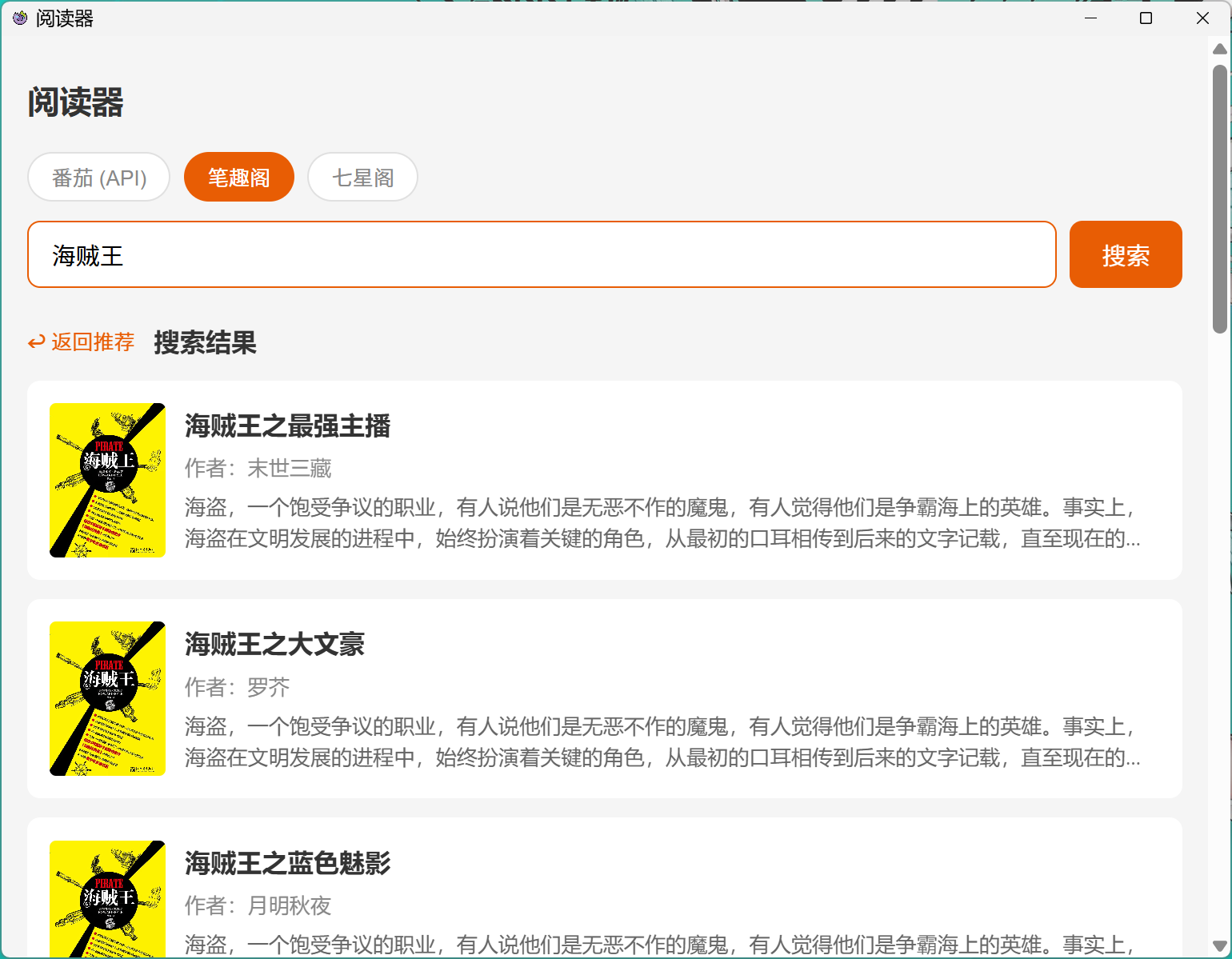Click the 阅读器 page heading
The image size is (1232, 959).
pyautogui.click(x=75, y=102)
